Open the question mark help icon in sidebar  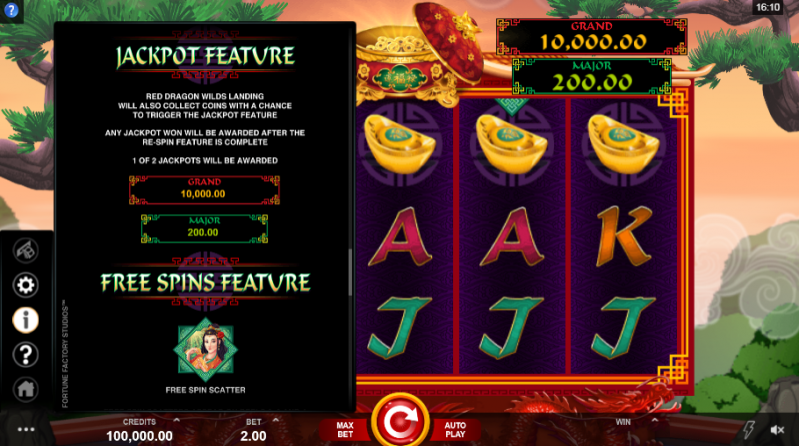[x=25, y=355]
